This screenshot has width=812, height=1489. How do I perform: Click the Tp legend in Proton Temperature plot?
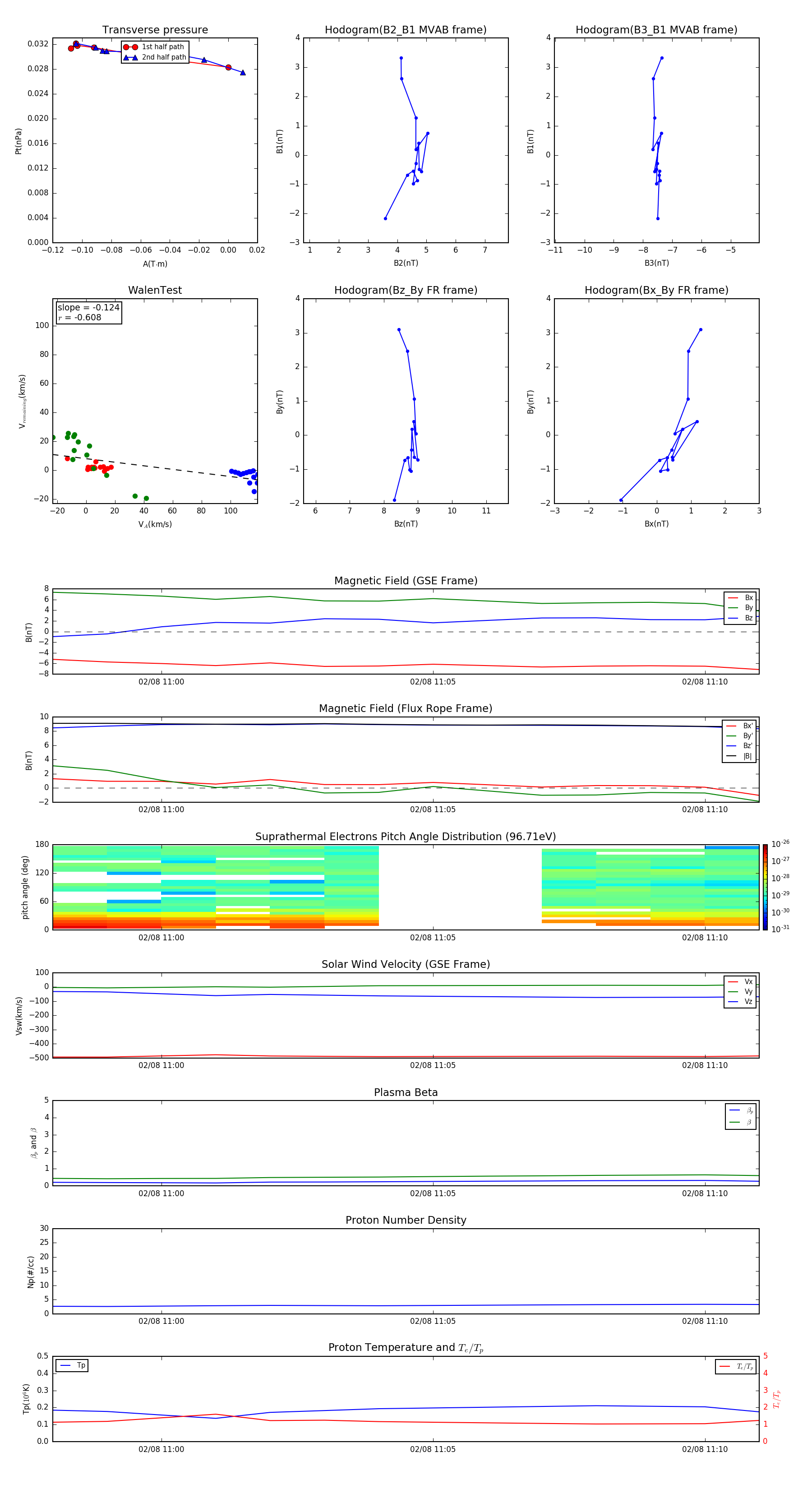[72, 1365]
